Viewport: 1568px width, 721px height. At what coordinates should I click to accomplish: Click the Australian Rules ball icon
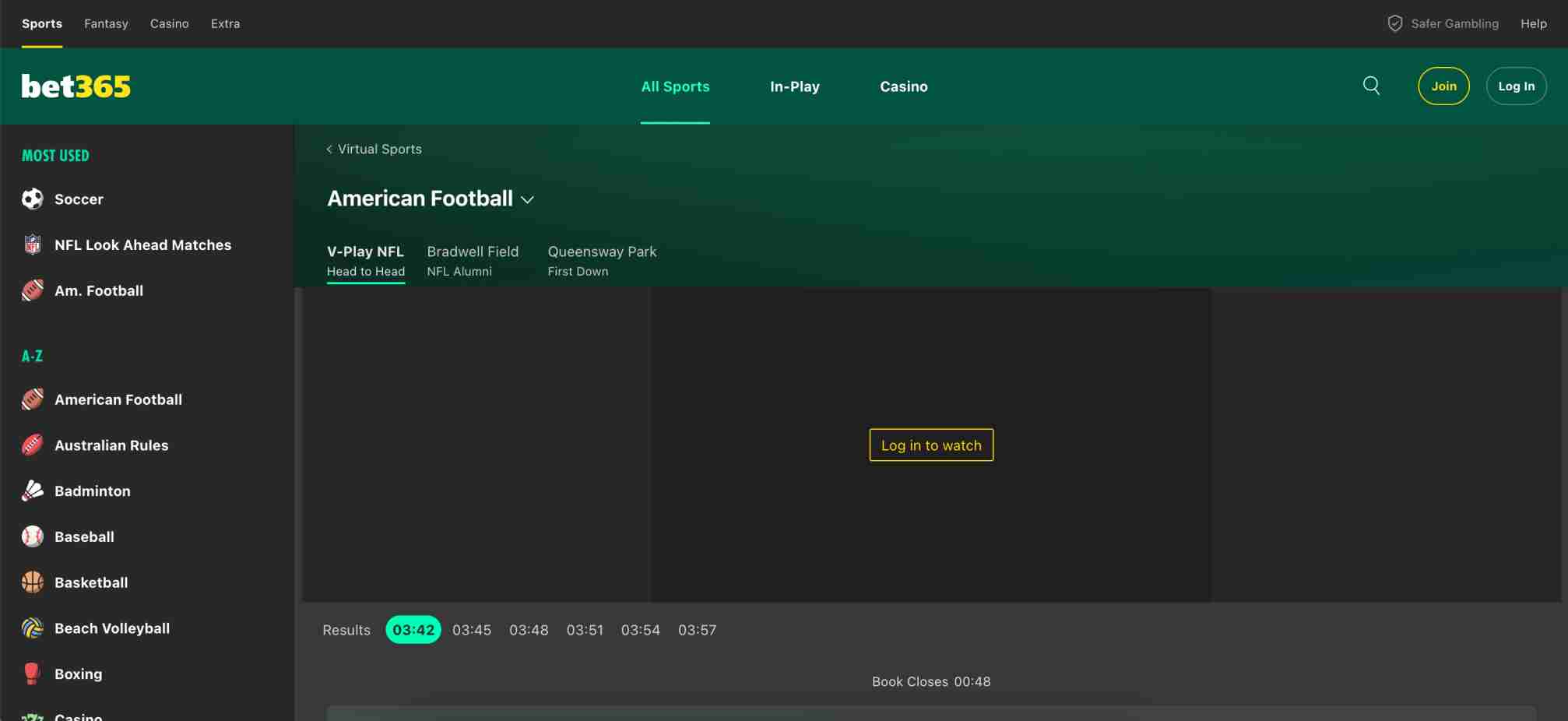pos(33,445)
